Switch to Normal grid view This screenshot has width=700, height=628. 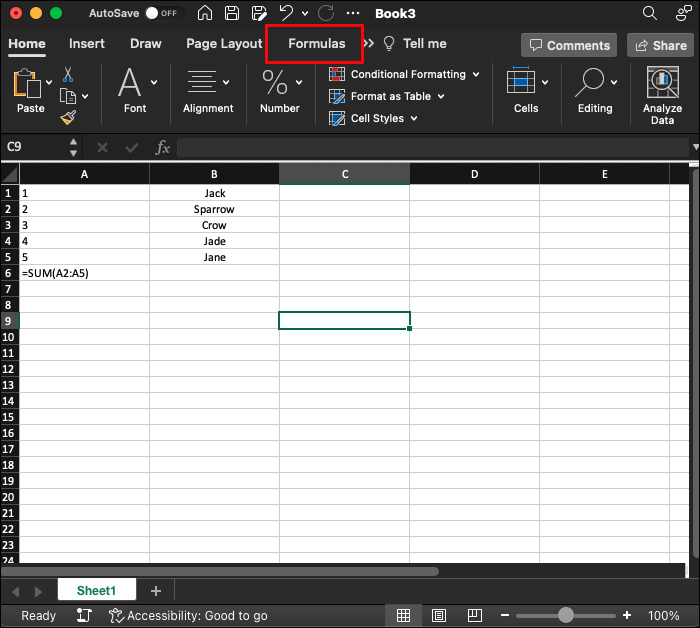tap(403, 615)
